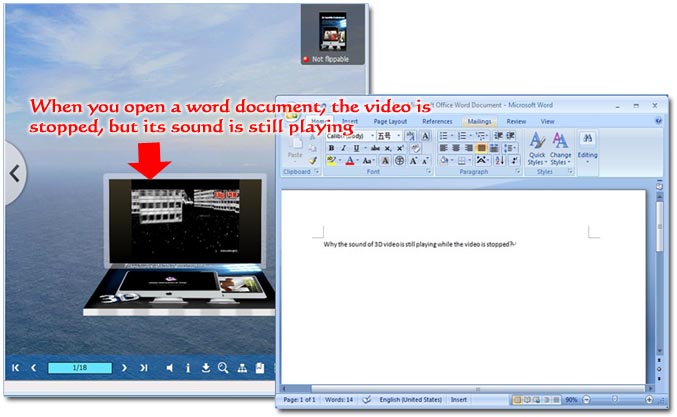Open flipbook zoom magnifier icon
Viewport: 677px width, 417px height.
click(223, 368)
